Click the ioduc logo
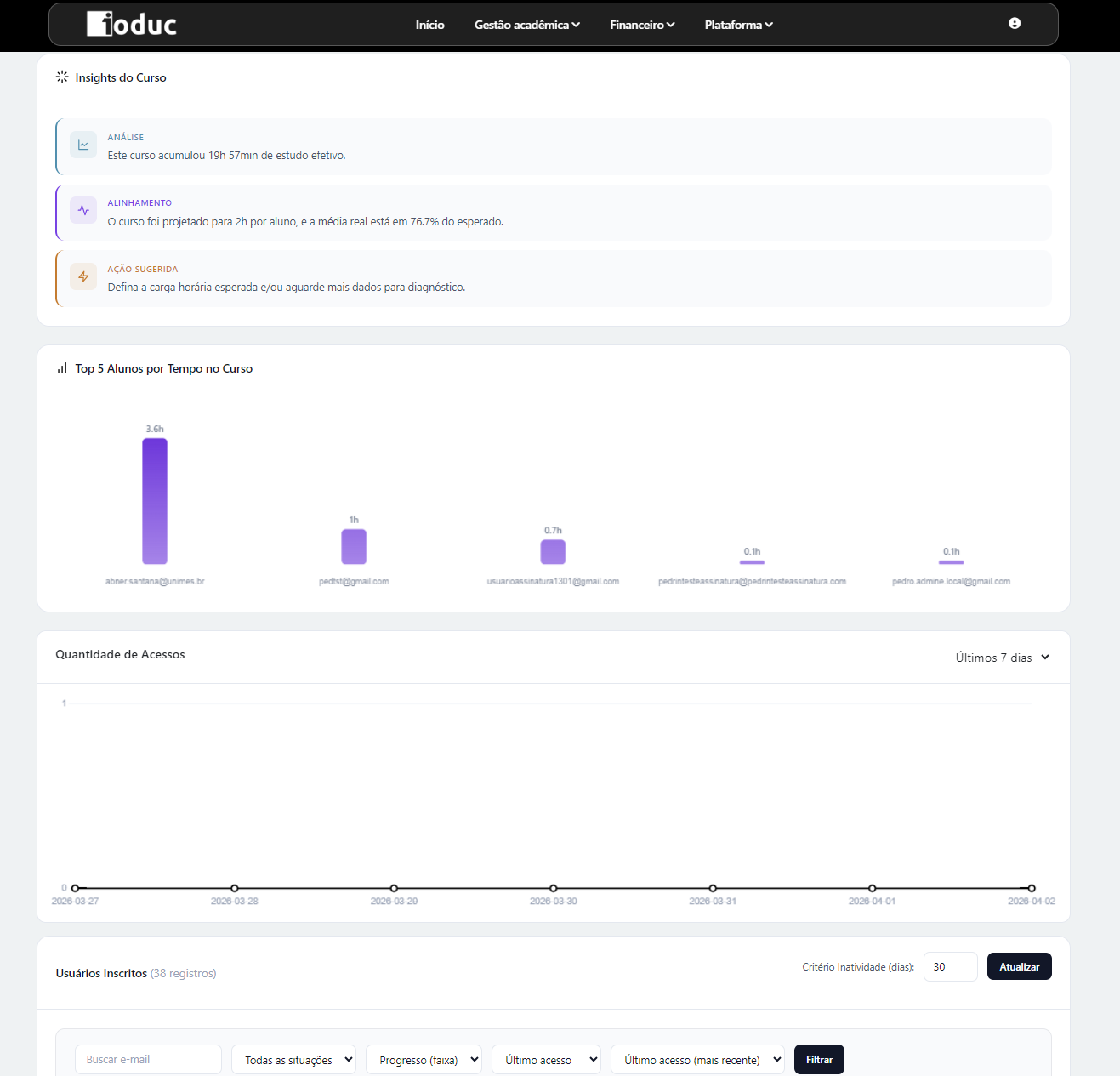Screen dimensions: 1120x1076 [132, 24]
